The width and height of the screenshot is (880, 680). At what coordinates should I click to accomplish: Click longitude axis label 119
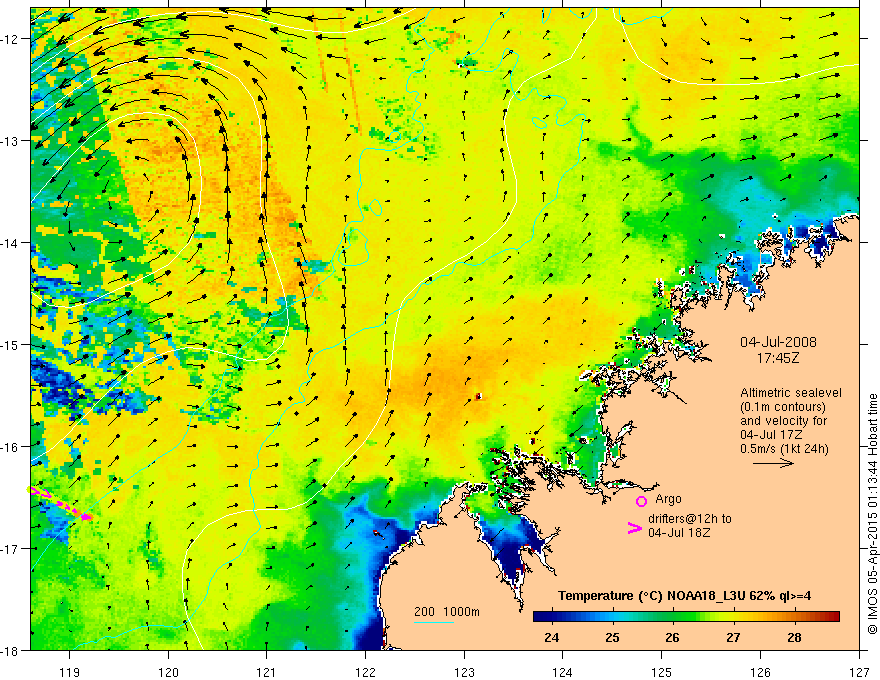point(70,672)
